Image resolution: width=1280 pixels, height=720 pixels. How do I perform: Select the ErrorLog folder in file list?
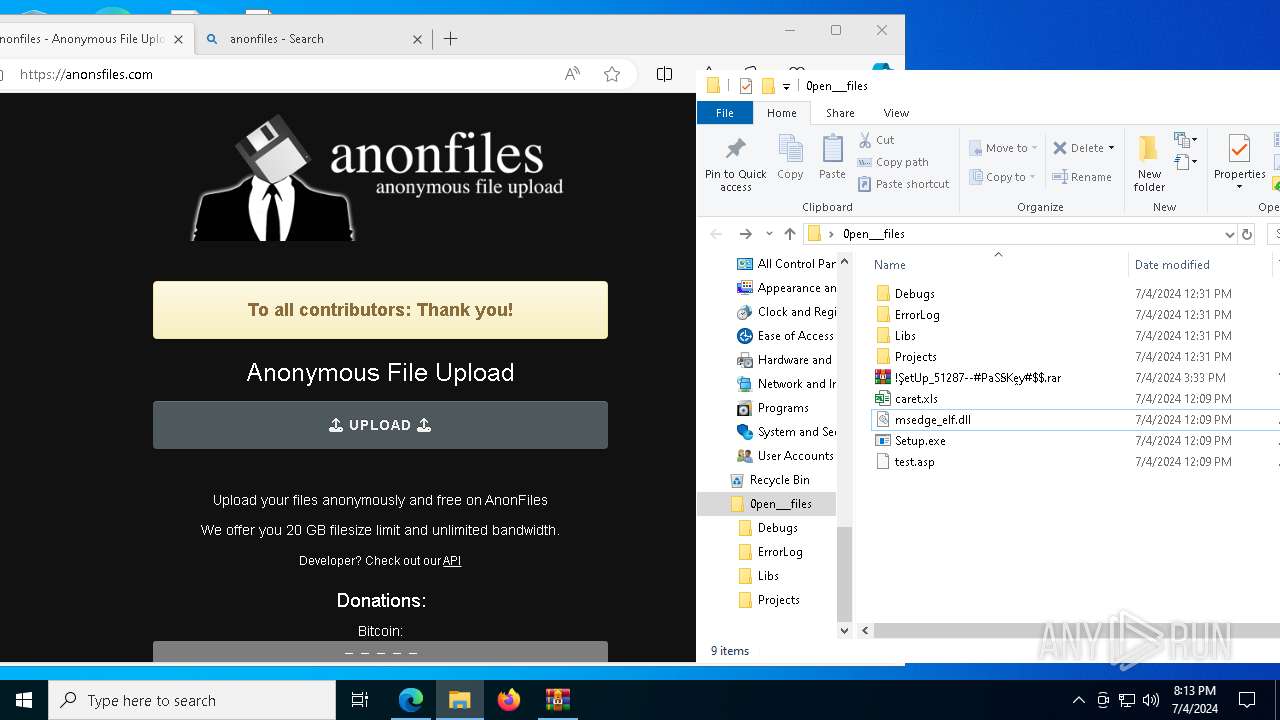[x=916, y=315]
